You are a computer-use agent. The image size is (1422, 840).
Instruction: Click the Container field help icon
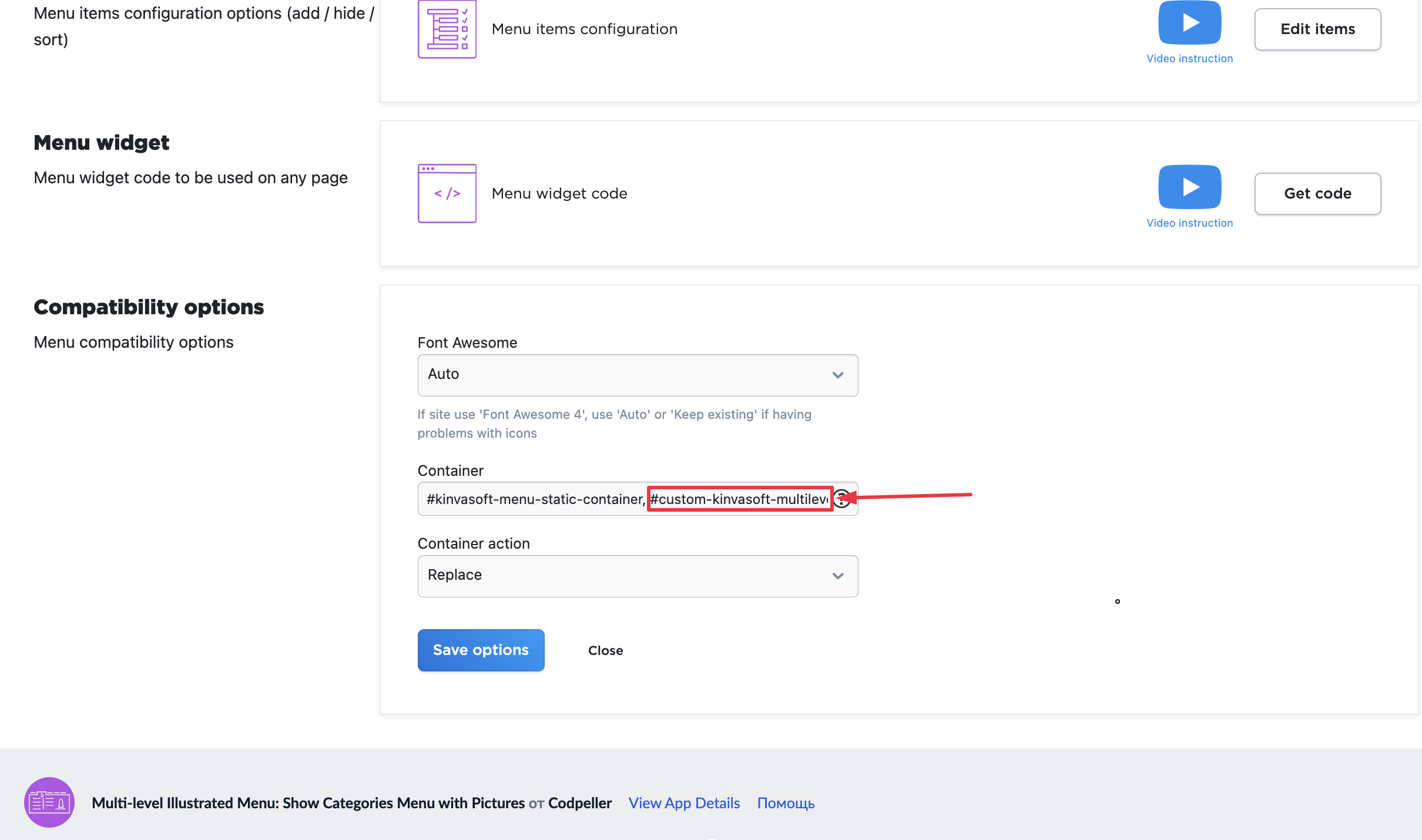click(843, 499)
